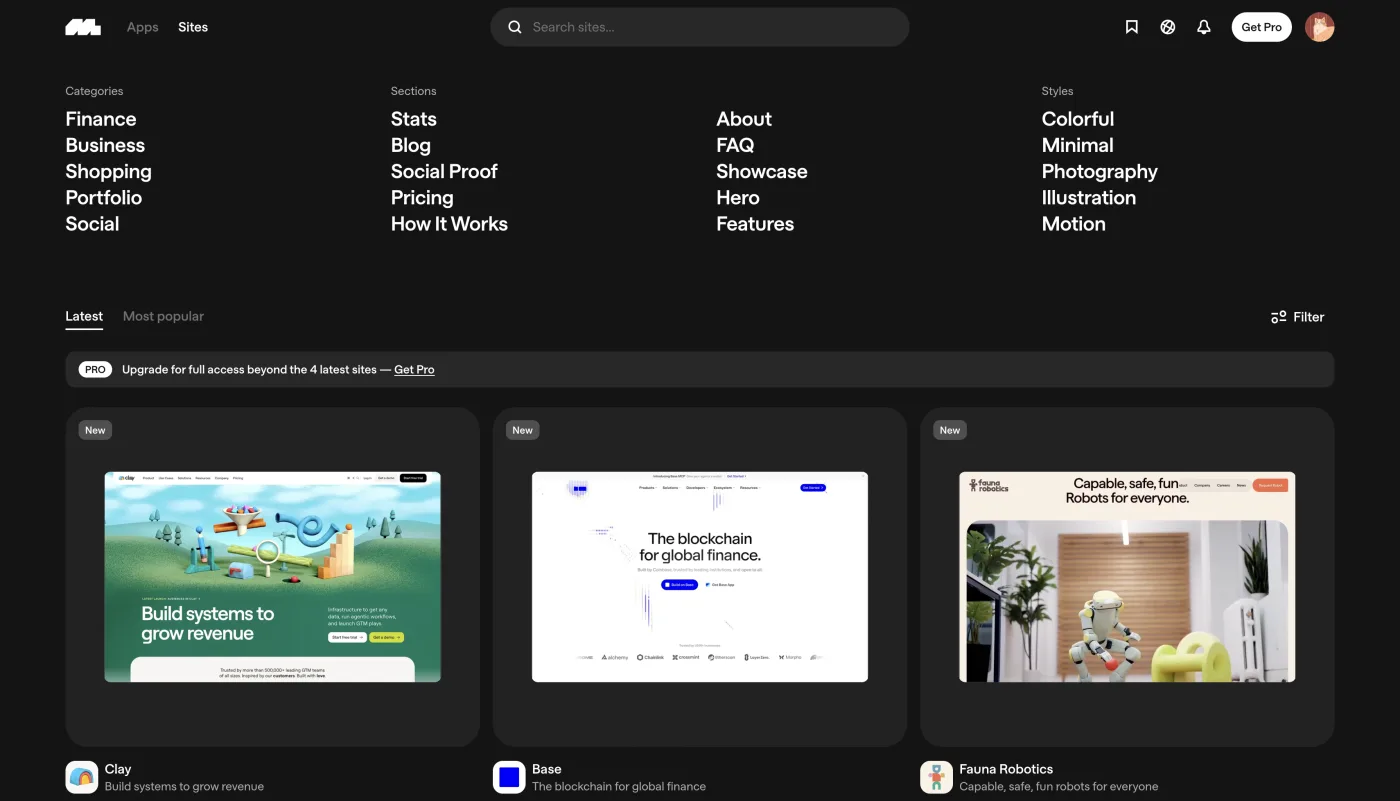Image resolution: width=1400 pixels, height=801 pixels.
Task: Click the globe icon in header
Action: (1167, 27)
